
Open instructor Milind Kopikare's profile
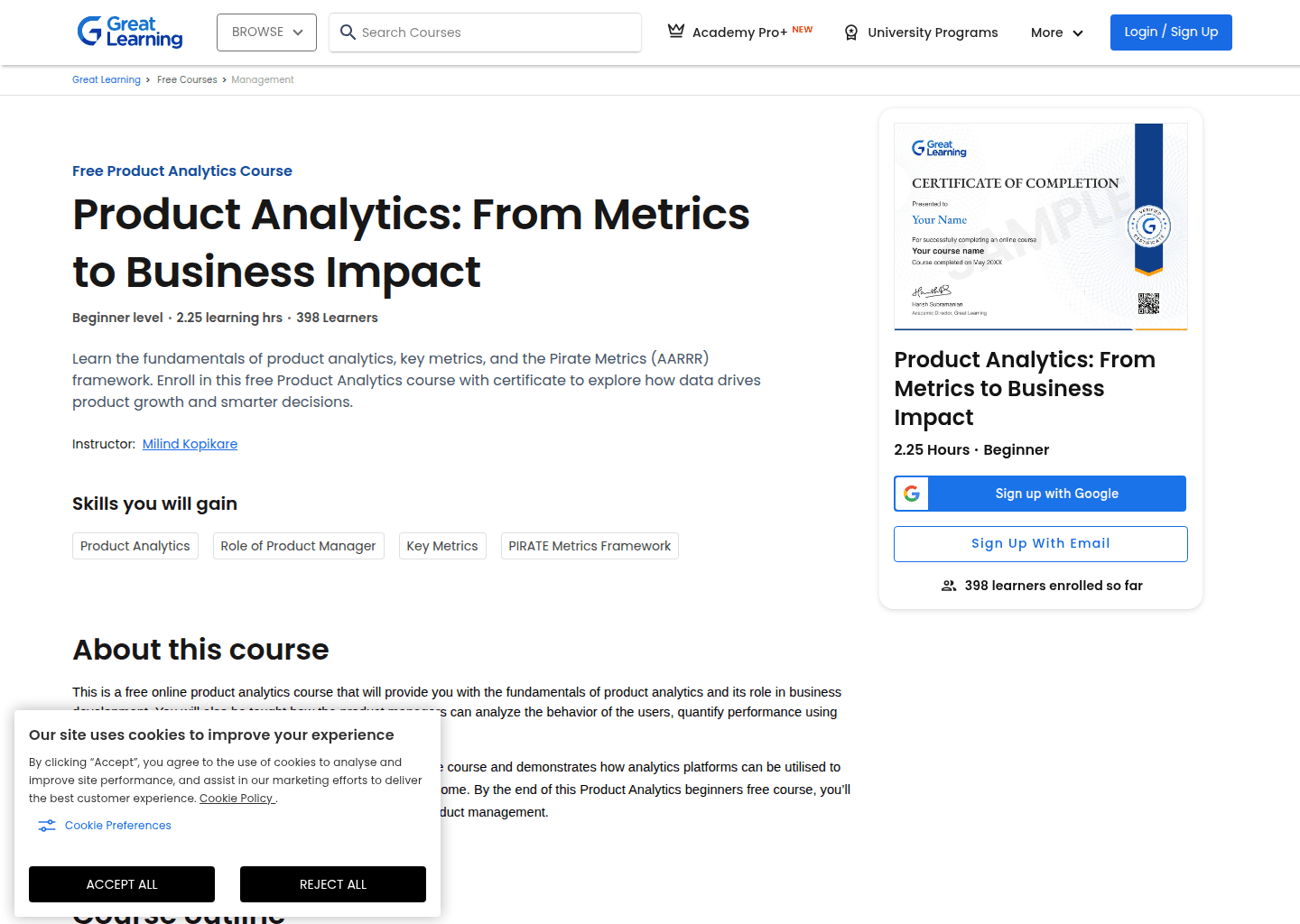point(190,444)
